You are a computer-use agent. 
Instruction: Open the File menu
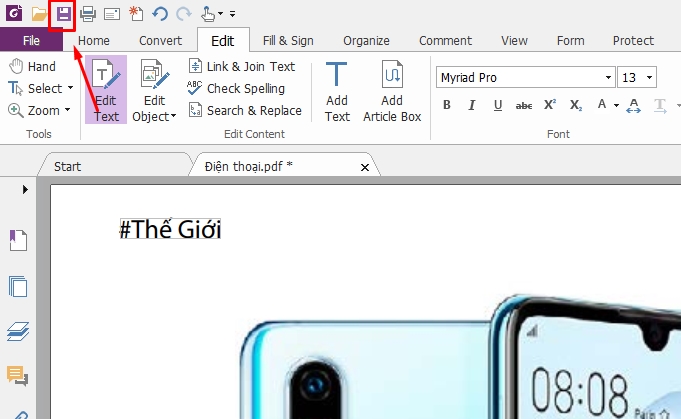(x=31, y=40)
